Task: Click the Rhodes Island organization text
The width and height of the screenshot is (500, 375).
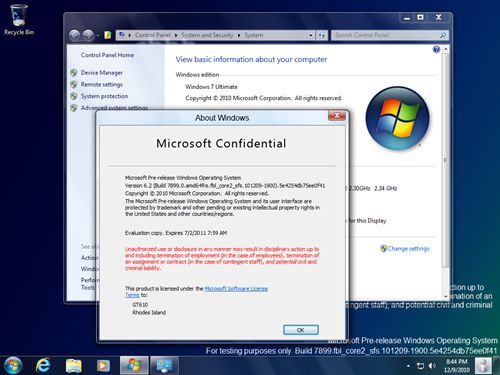Action: point(149,313)
